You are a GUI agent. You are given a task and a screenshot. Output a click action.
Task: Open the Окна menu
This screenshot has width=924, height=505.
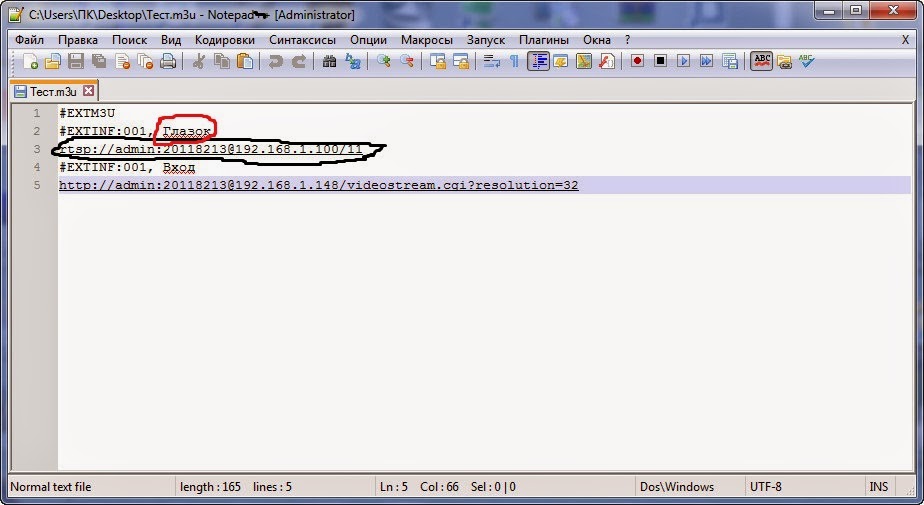click(597, 40)
